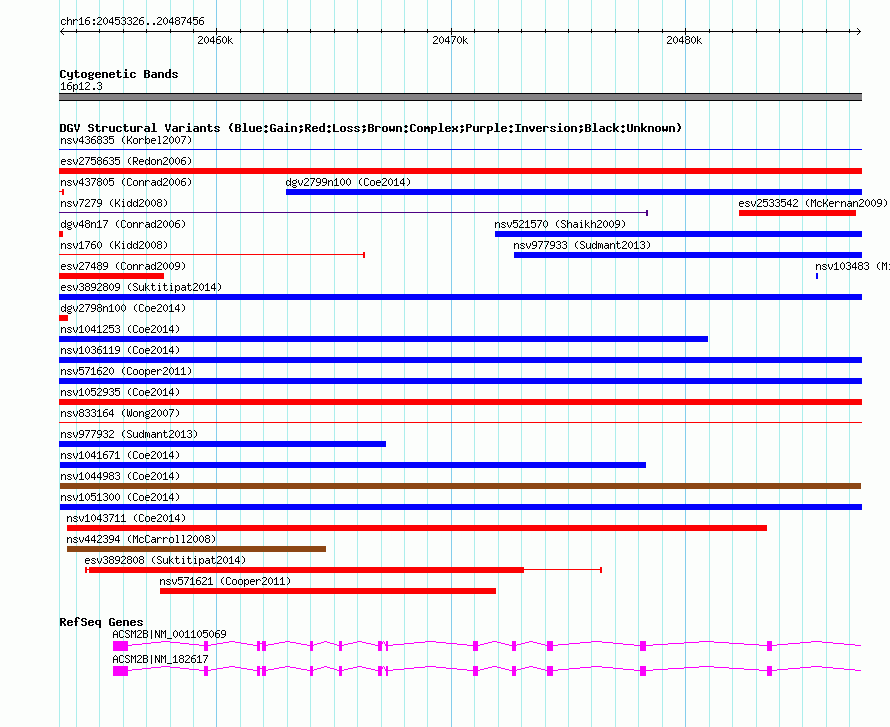Click the blue nsv1041253 gain bar
The width and height of the screenshot is (890, 727).
[384, 339]
